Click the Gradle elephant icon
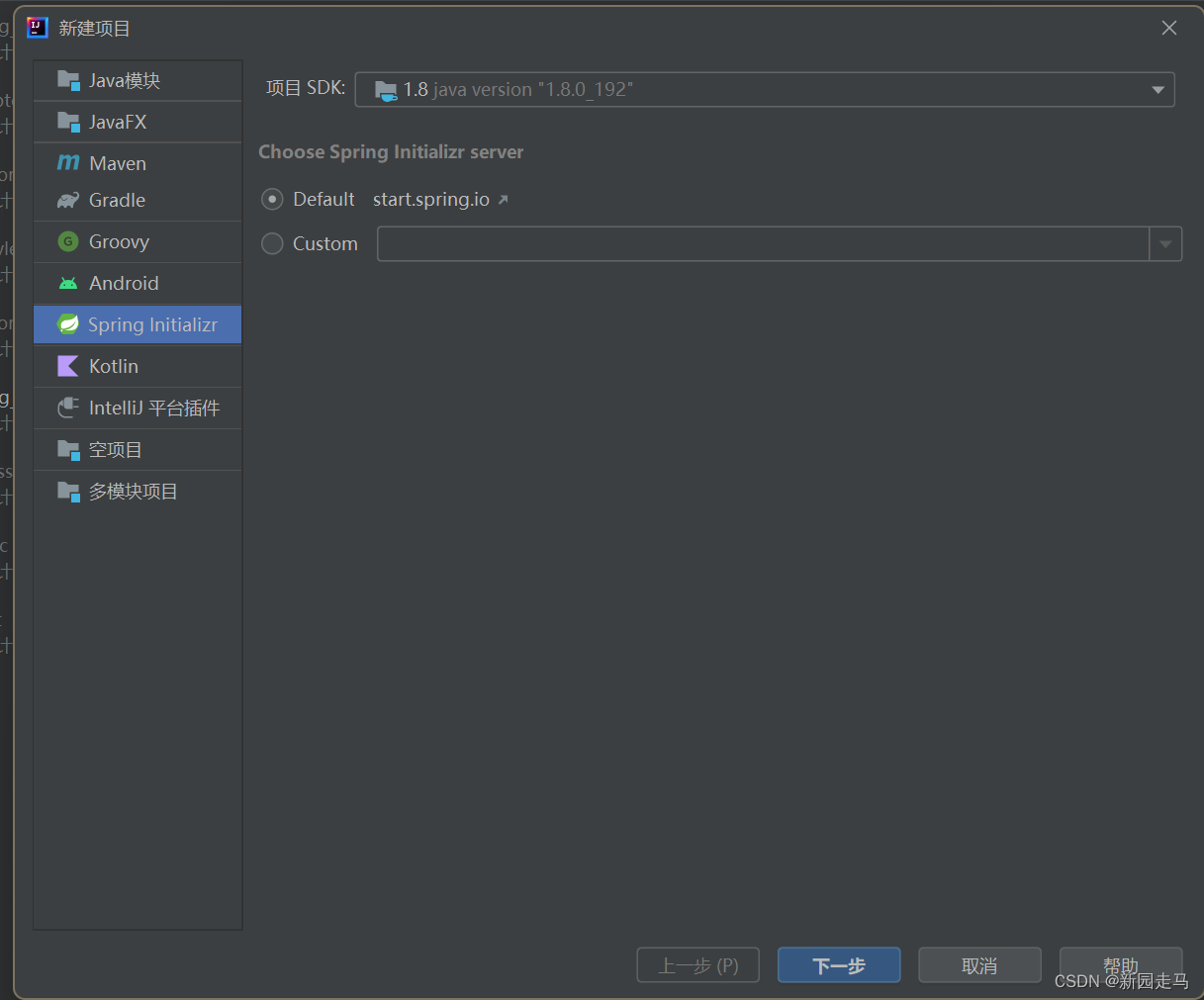The image size is (1204, 1000). pyautogui.click(x=68, y=200)
